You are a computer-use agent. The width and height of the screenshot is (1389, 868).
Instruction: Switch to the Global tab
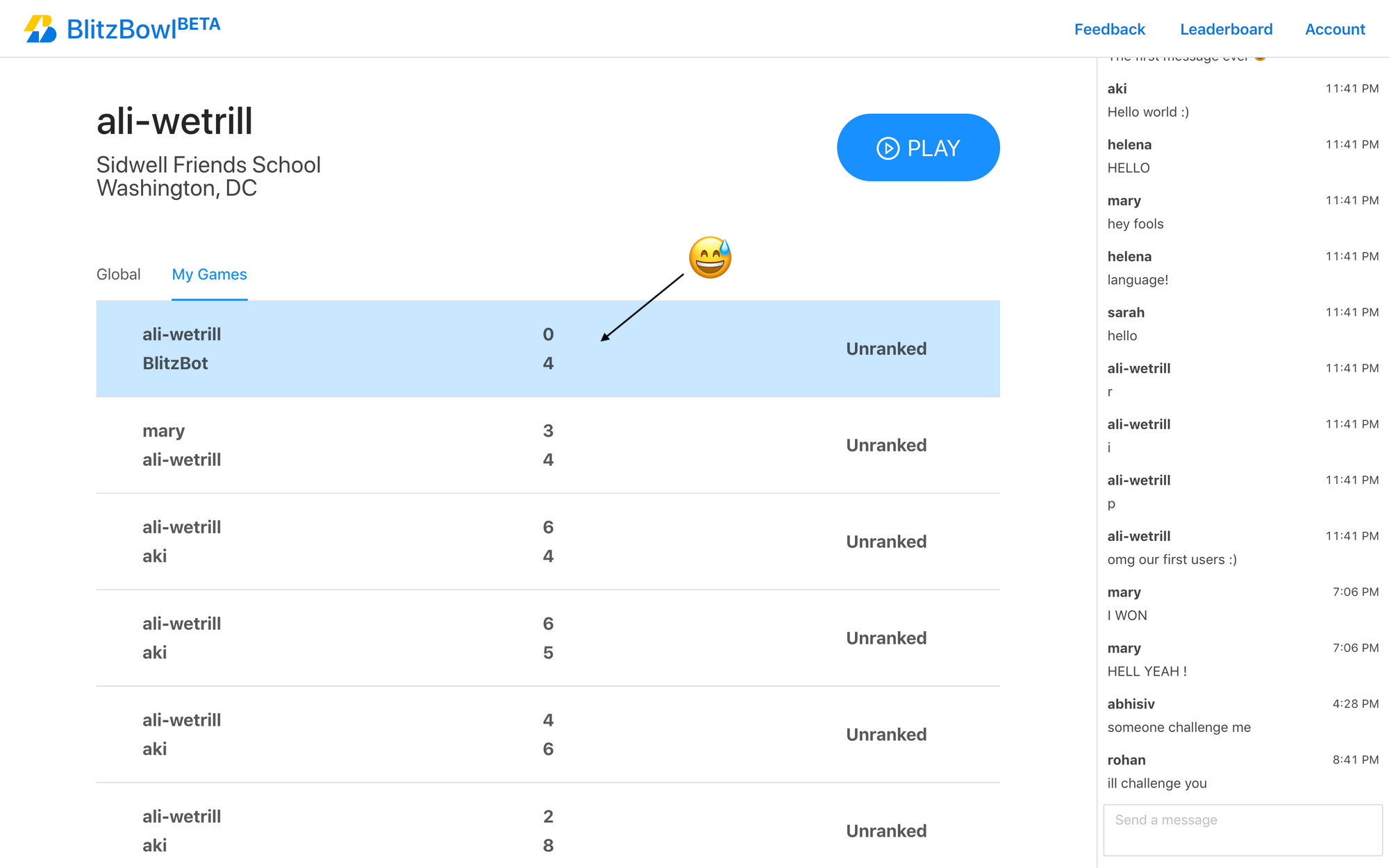[x=118, y=274]
